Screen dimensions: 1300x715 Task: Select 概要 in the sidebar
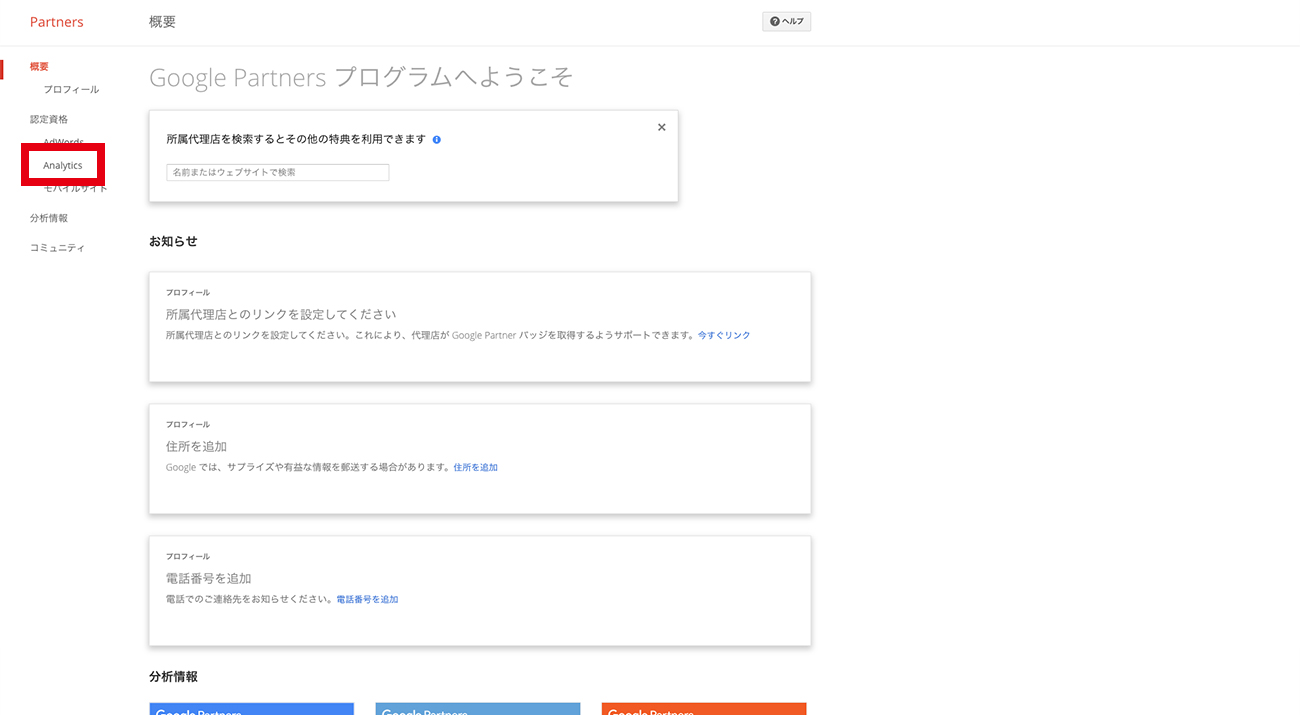pyautogui.click(x=39, y=67)
